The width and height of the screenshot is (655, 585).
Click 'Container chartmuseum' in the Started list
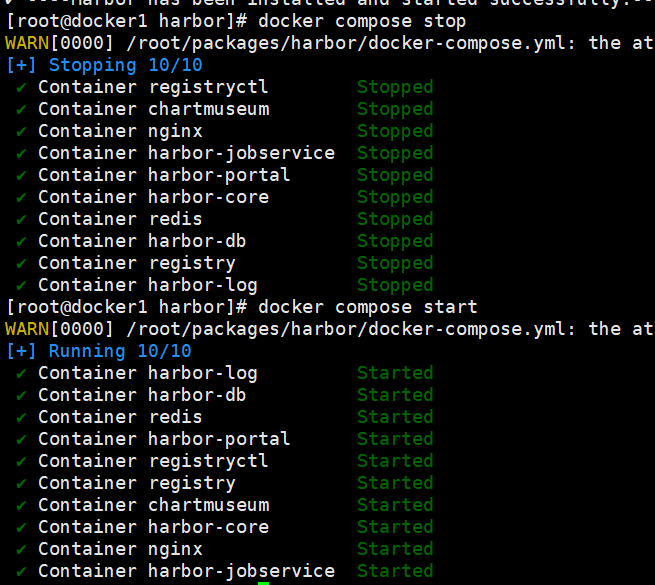pos(154,505)
